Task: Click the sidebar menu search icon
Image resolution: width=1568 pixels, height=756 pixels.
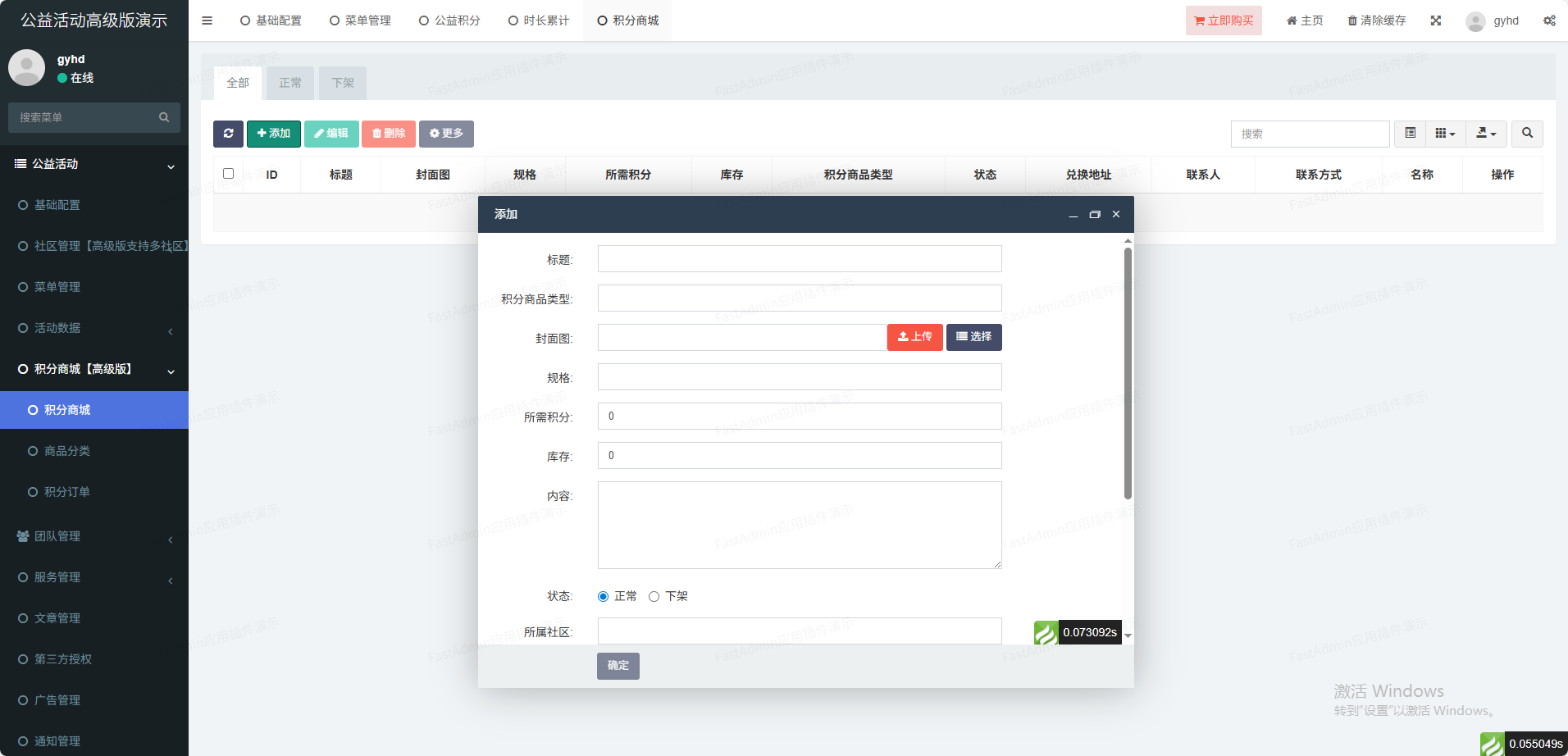Action: (x=164, y=117)
